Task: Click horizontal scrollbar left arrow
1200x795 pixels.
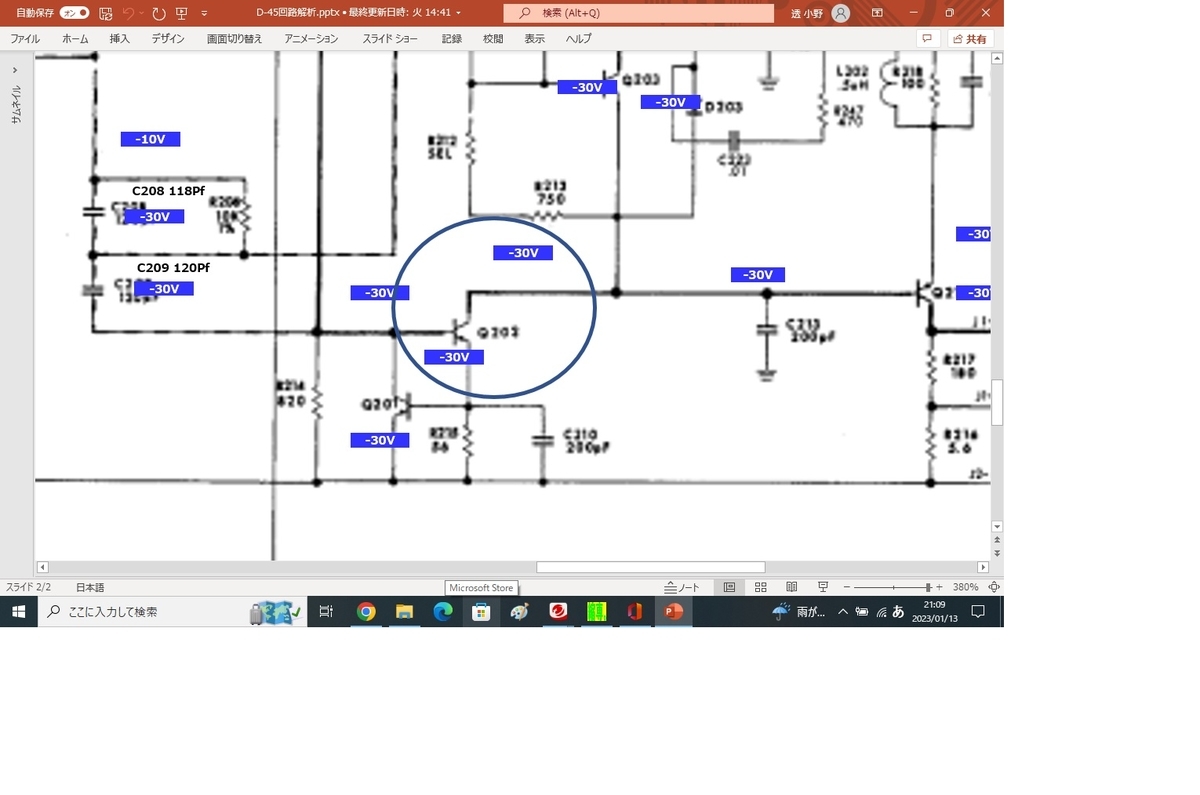Action: [x=42, y=567]
